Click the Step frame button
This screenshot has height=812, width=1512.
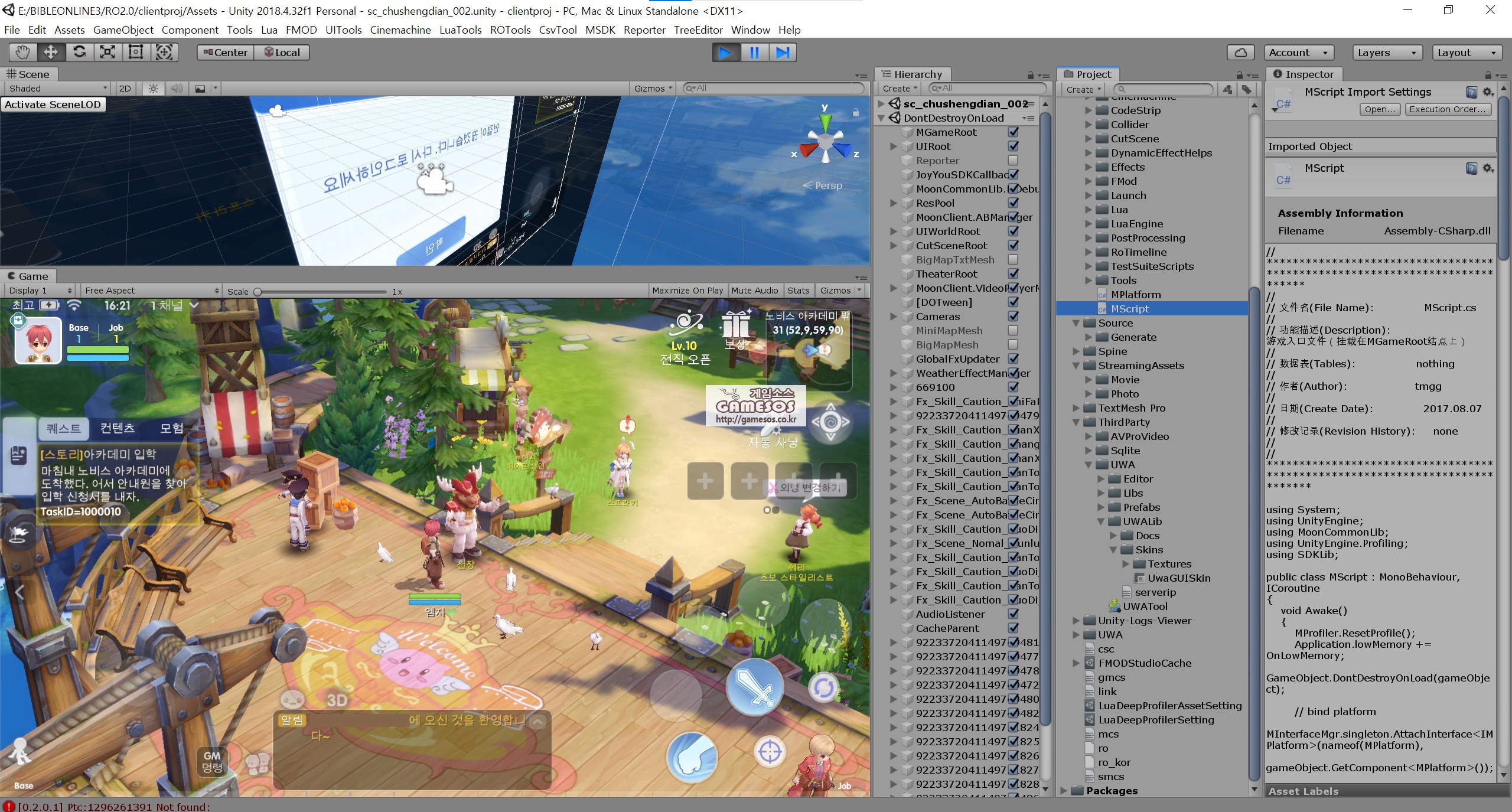[783, 53]
